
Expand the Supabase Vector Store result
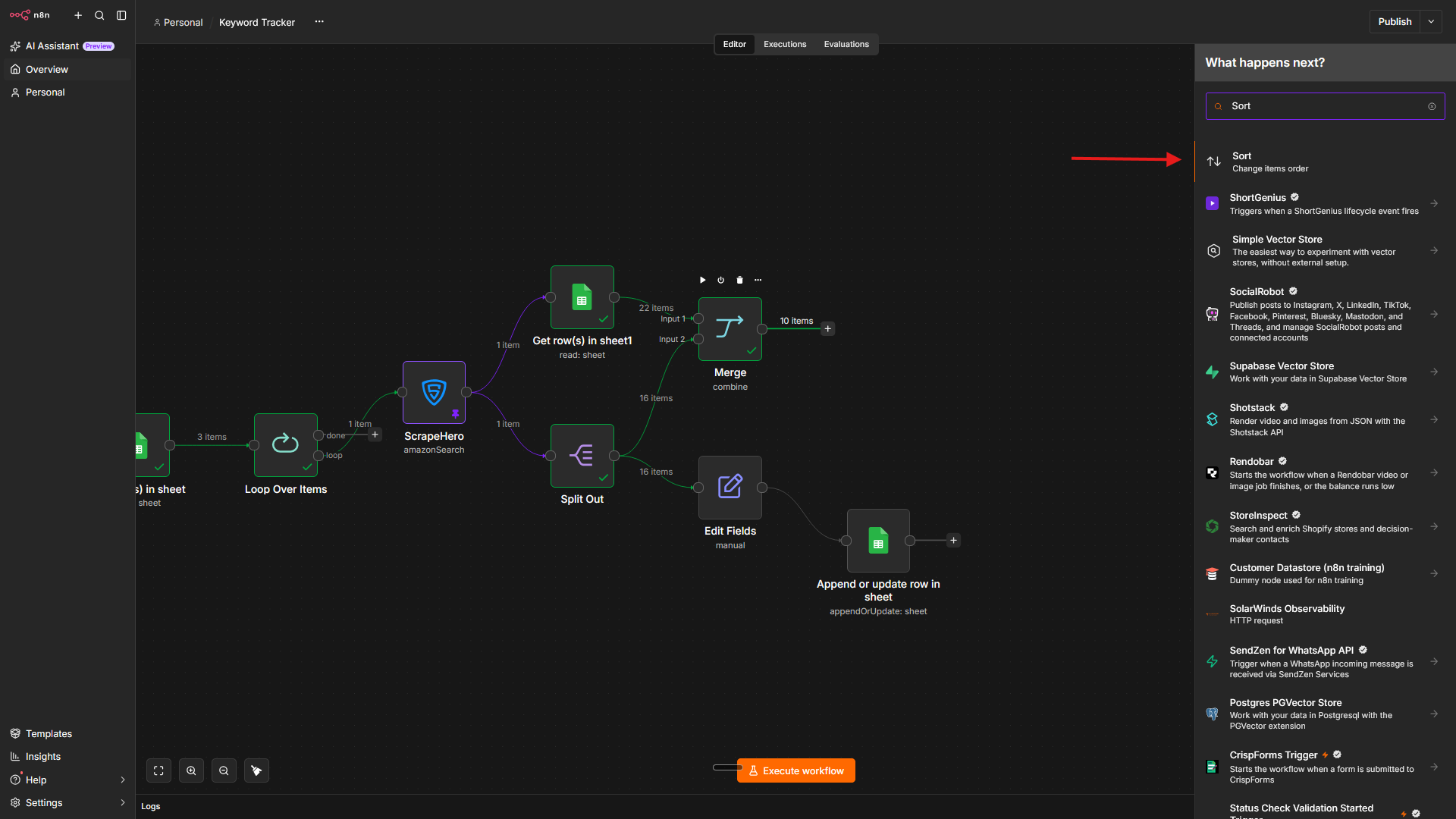(1434, 372)
